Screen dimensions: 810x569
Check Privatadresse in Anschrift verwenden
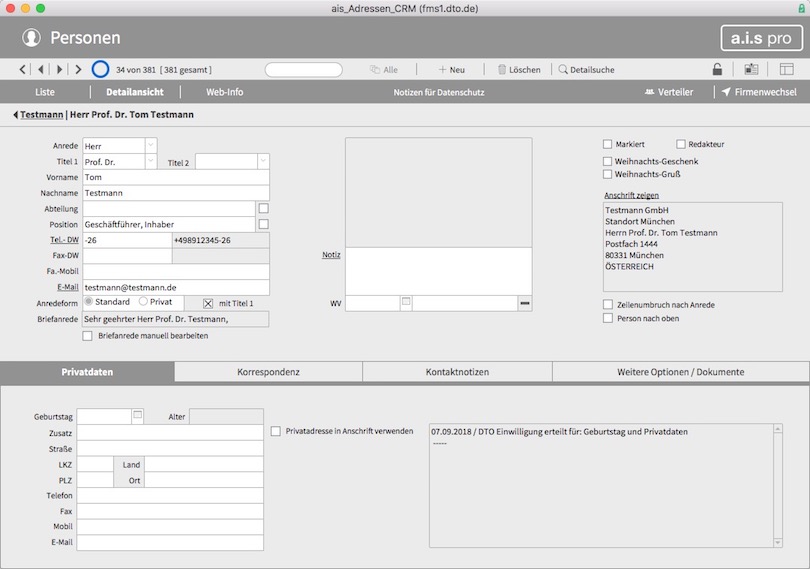(x=276, y=431)
